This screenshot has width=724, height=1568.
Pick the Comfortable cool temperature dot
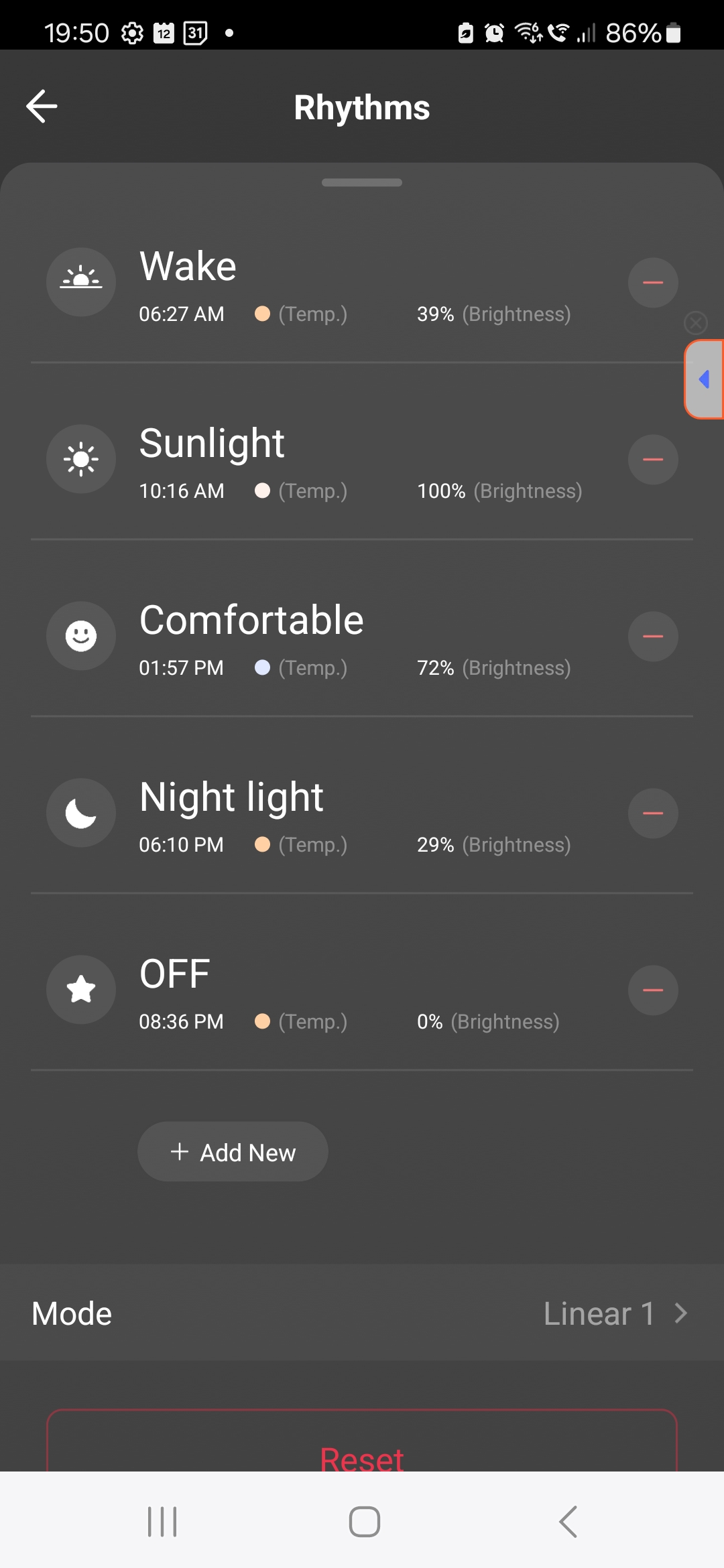(x=262, y=667)
